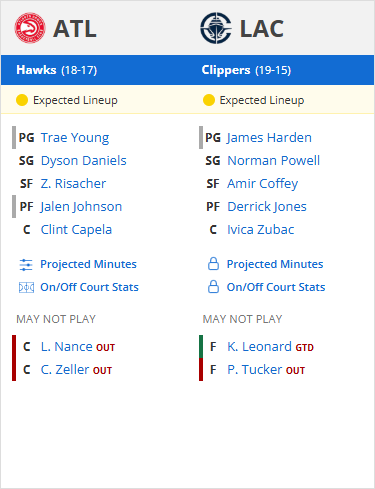Screen dimensions: 375x489
Task: Open L. Nance injured player link
Action: pyautogui.click(x=78, y=347)
